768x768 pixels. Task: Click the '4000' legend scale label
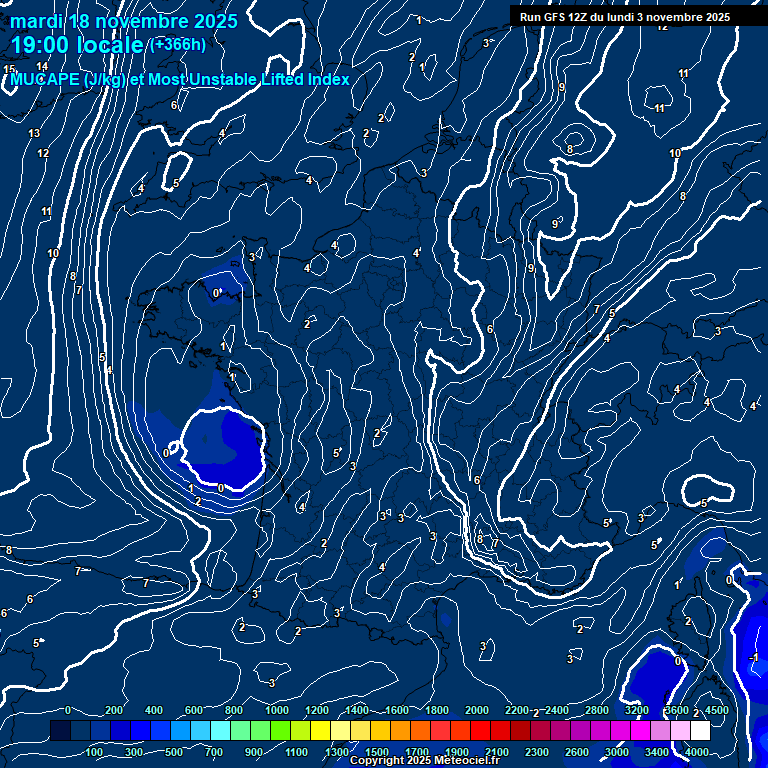[696, 752]
